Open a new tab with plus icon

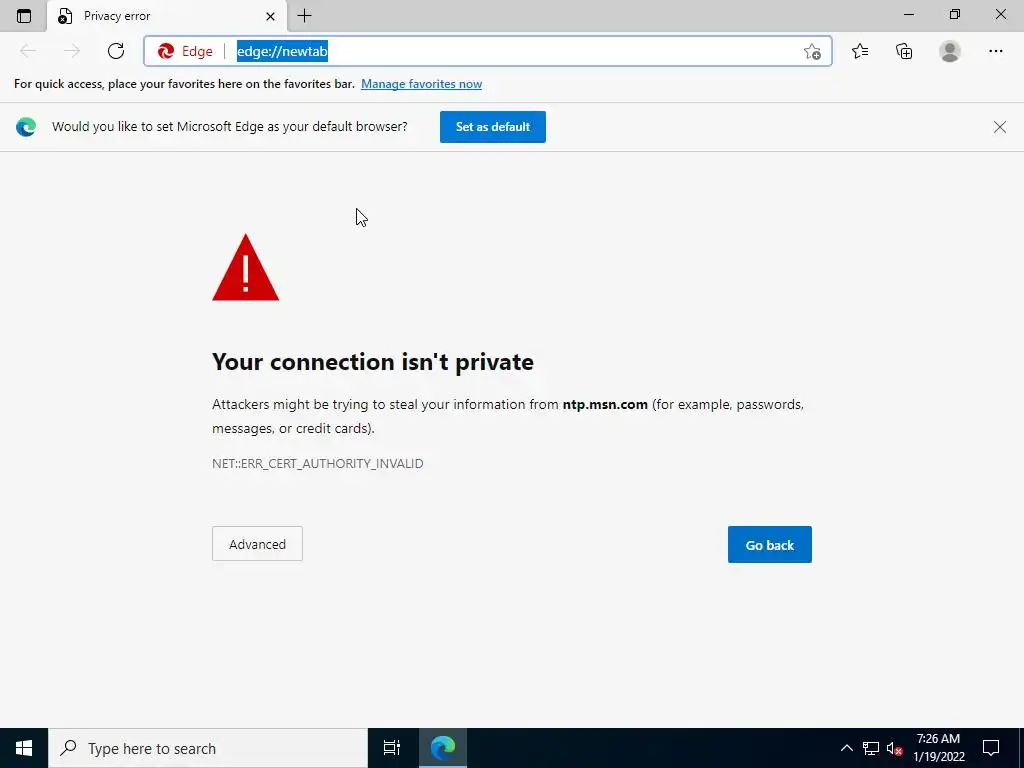click(304, 16)
